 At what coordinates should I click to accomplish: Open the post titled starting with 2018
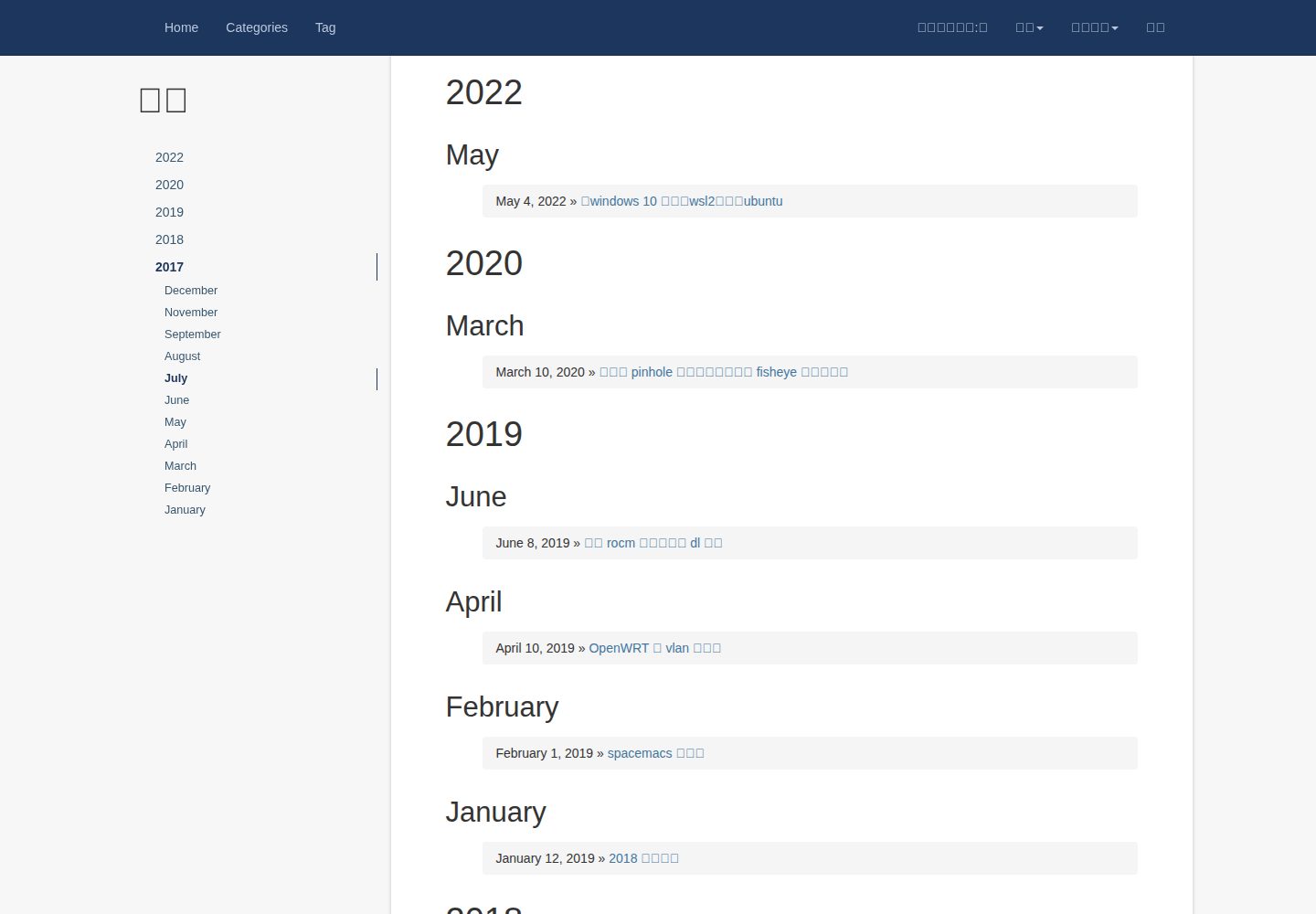coord(644,858)
